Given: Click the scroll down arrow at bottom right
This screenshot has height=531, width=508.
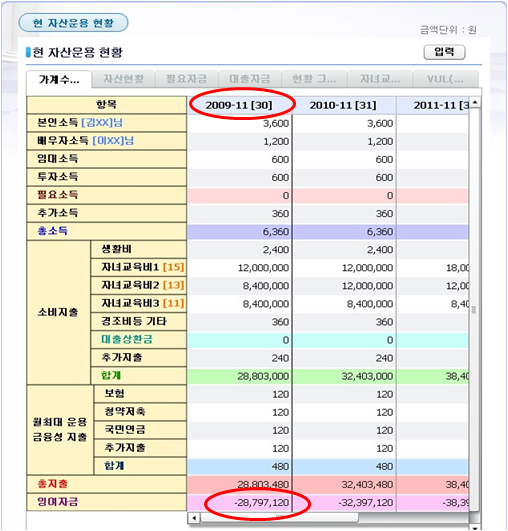Looking at the screenshot, I should tap(475, 526).
